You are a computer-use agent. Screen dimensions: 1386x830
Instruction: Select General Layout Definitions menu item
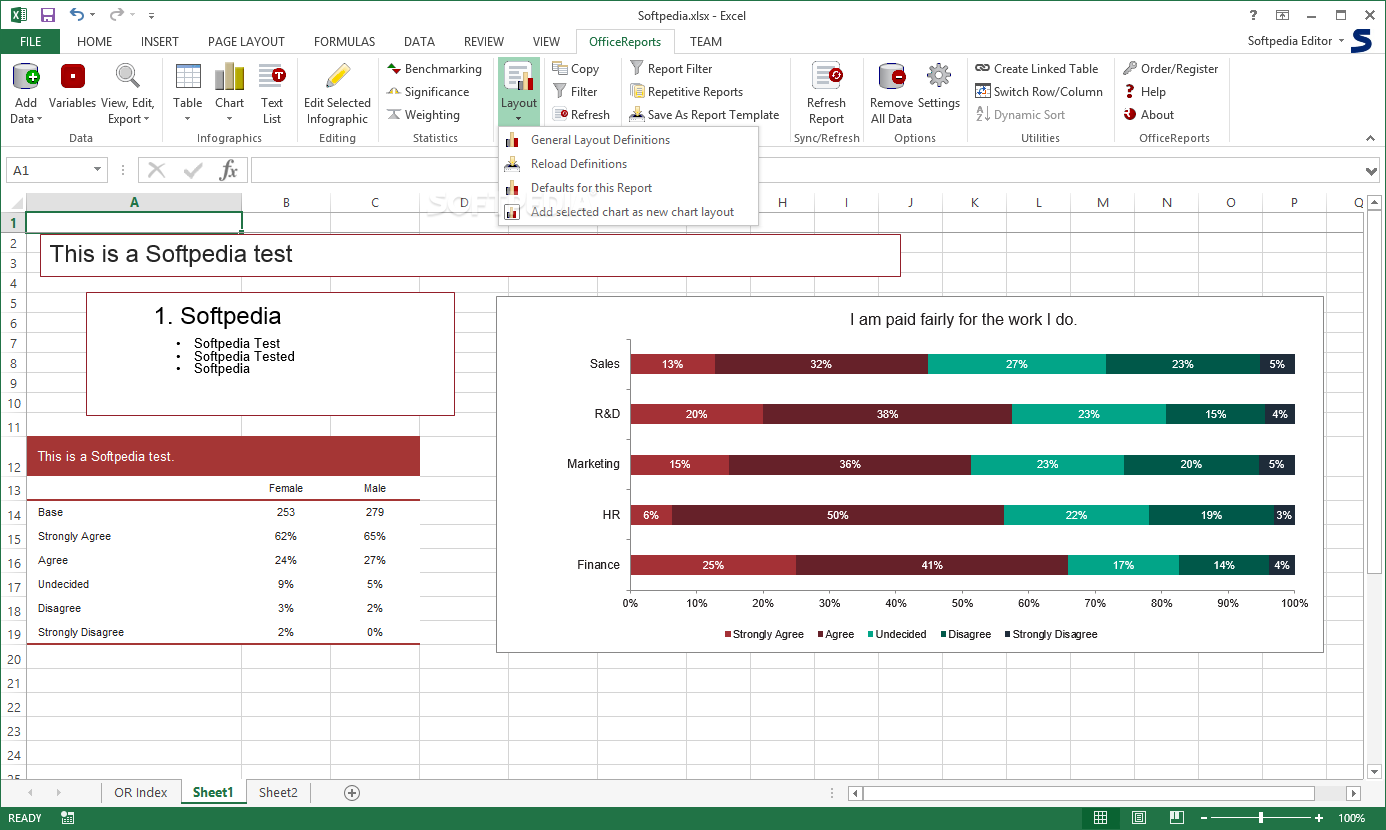[628, 140]
